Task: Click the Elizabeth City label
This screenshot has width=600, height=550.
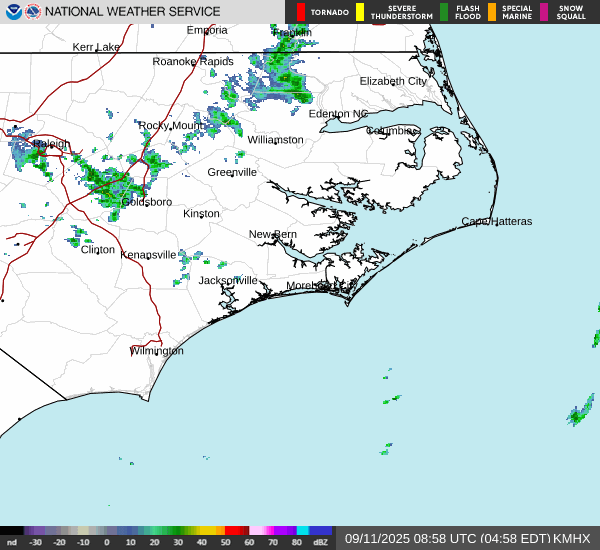Action: 393,81
